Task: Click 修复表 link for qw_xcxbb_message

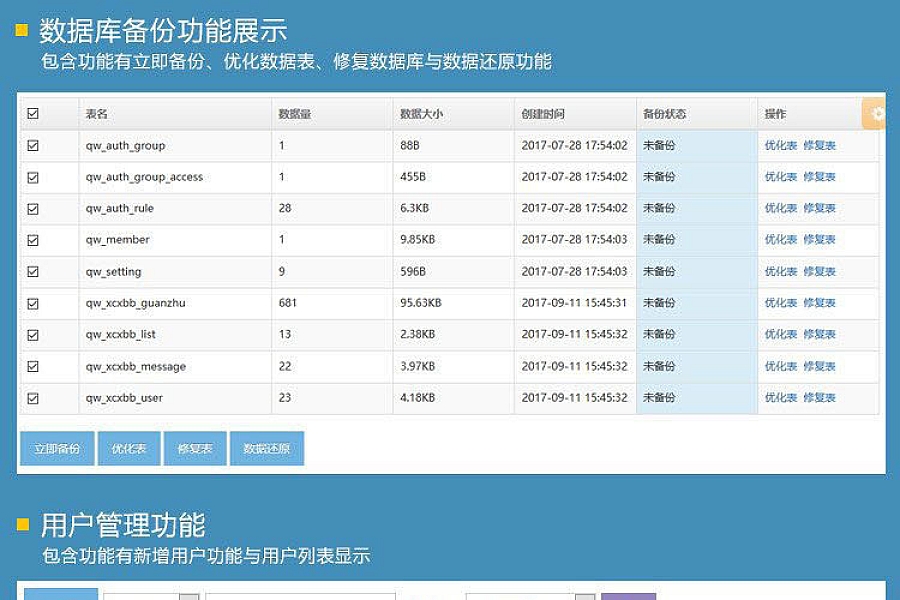Action: (819, 367)
